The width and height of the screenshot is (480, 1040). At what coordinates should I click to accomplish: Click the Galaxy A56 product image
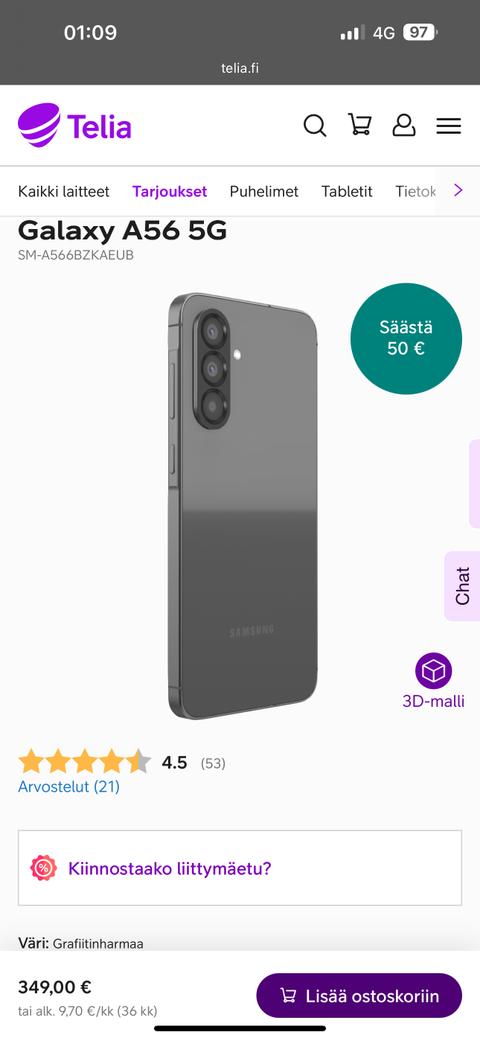tap(243, 506)
